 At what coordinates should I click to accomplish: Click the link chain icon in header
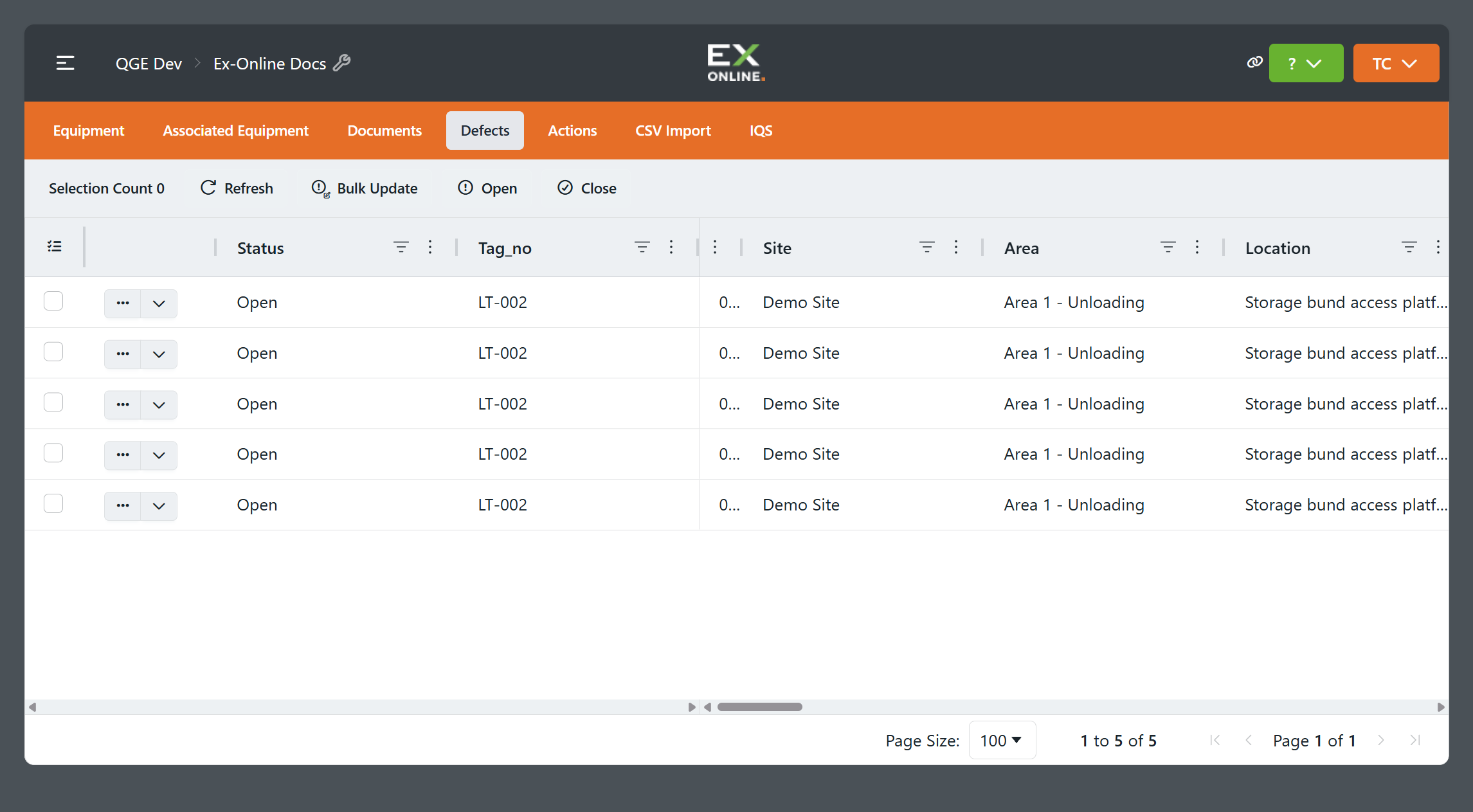[x=1254, y=62]
